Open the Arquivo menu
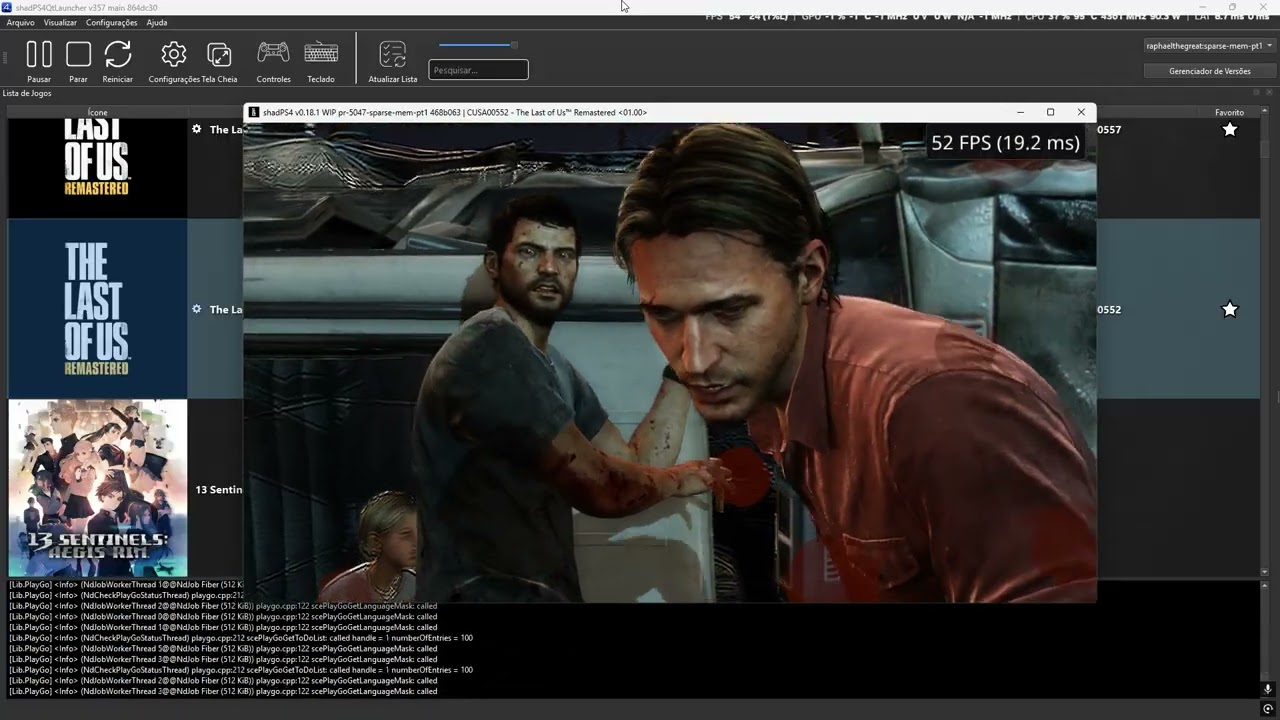This screenshot has height=720, width=1280. point(20,22)
